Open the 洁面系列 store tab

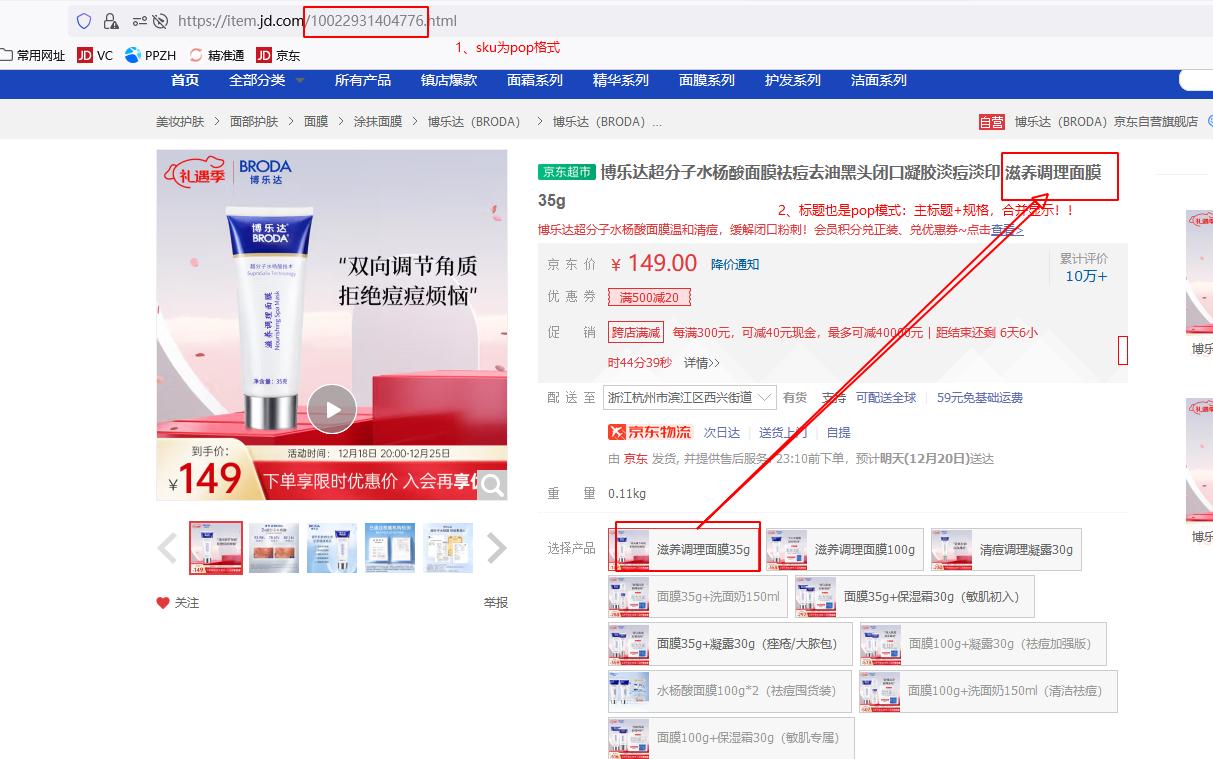pyautogui.click(x=879, y=80)
